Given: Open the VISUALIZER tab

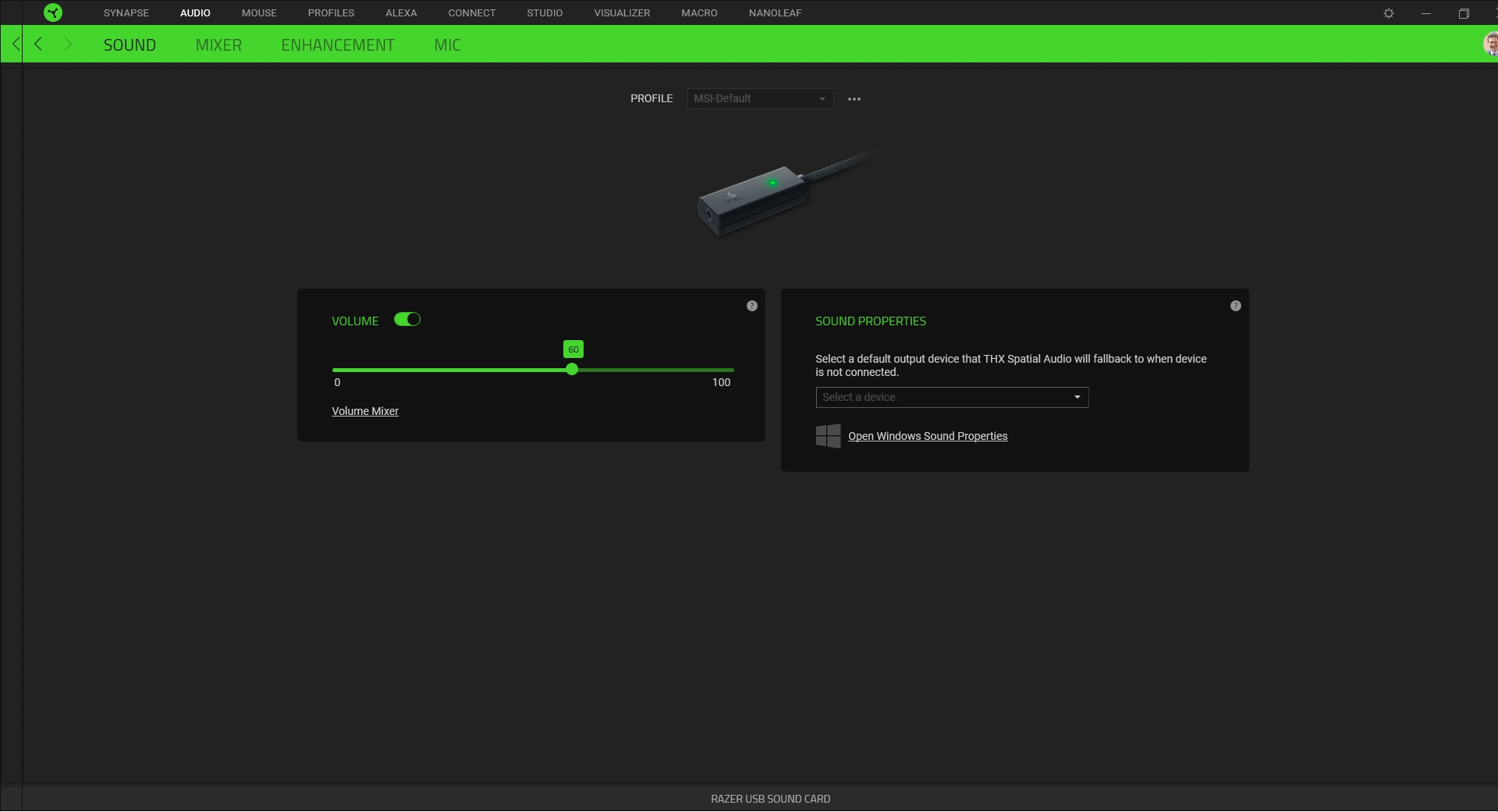Looking at the screenshot, I should click(x=622, y=13).
